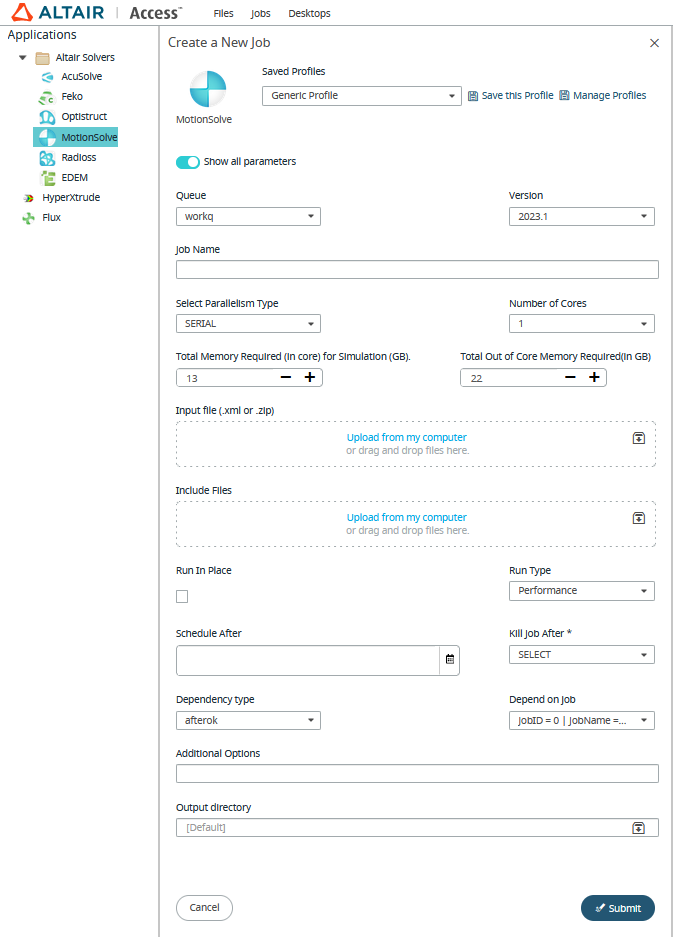The width and height of the screenshot is (673, 937).
Task: Select the OptiStruct solver icon
Action: coord(47,117)
